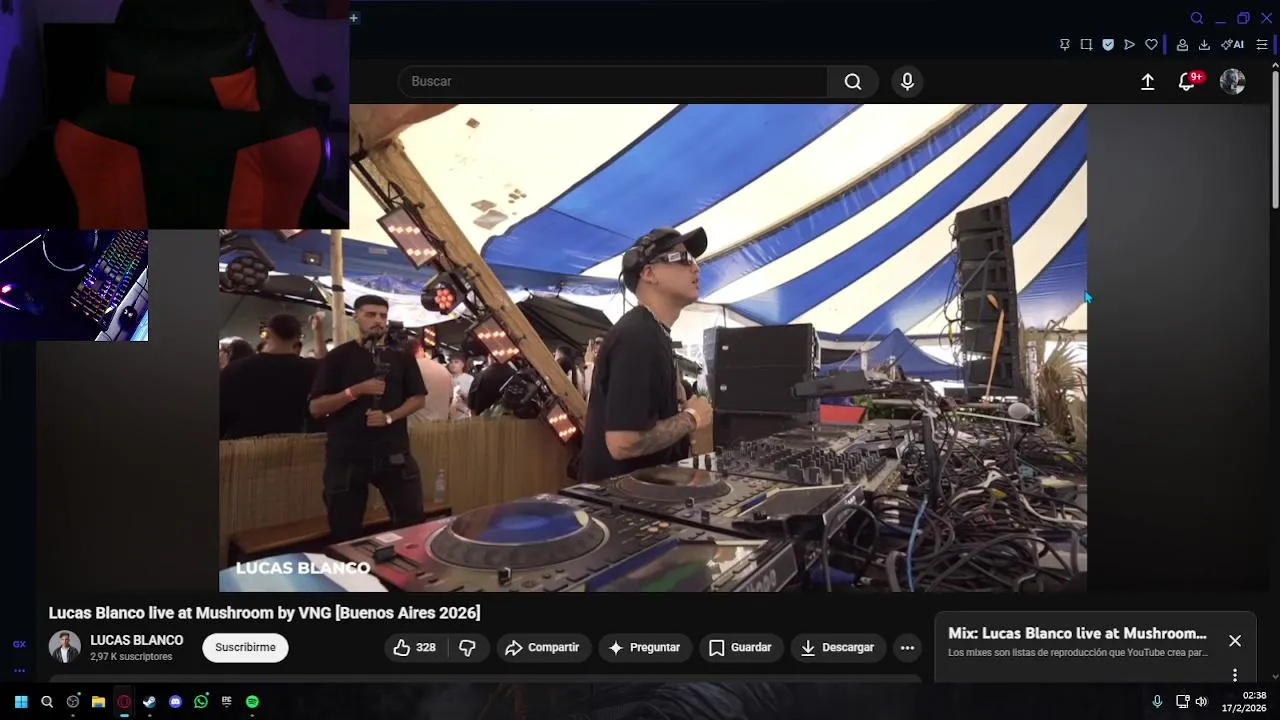The height and width of the screenshot is (720, 1280).
Task: Save video with Guardar button
Action: tap(740, 648)
